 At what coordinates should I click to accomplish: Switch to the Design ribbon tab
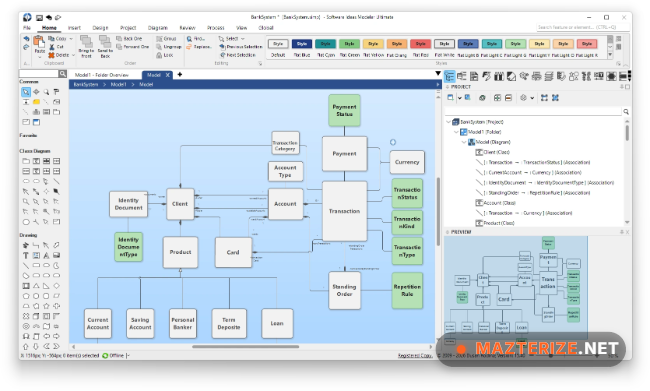100,28
